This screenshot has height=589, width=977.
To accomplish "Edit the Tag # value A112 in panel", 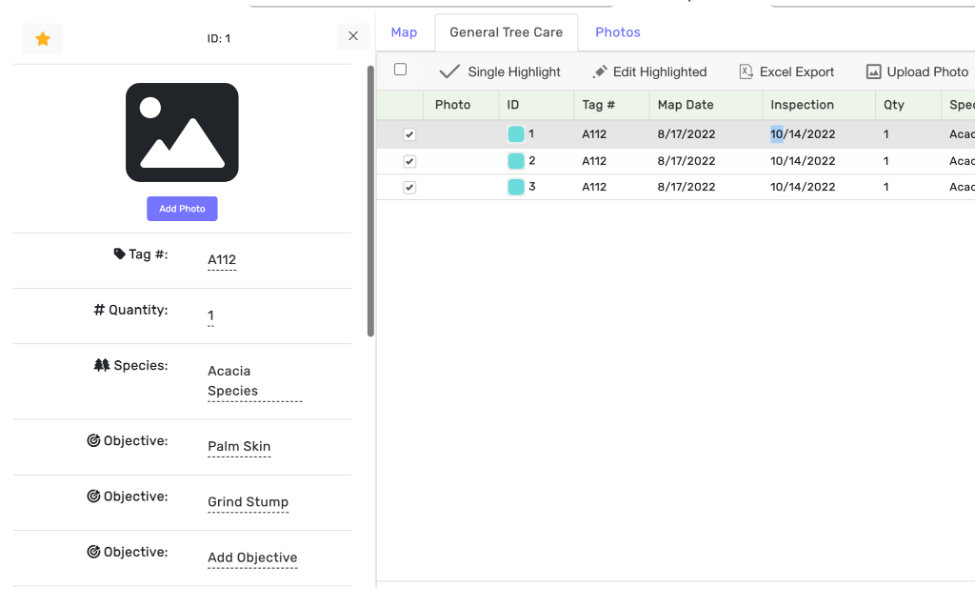I will 222,260.
